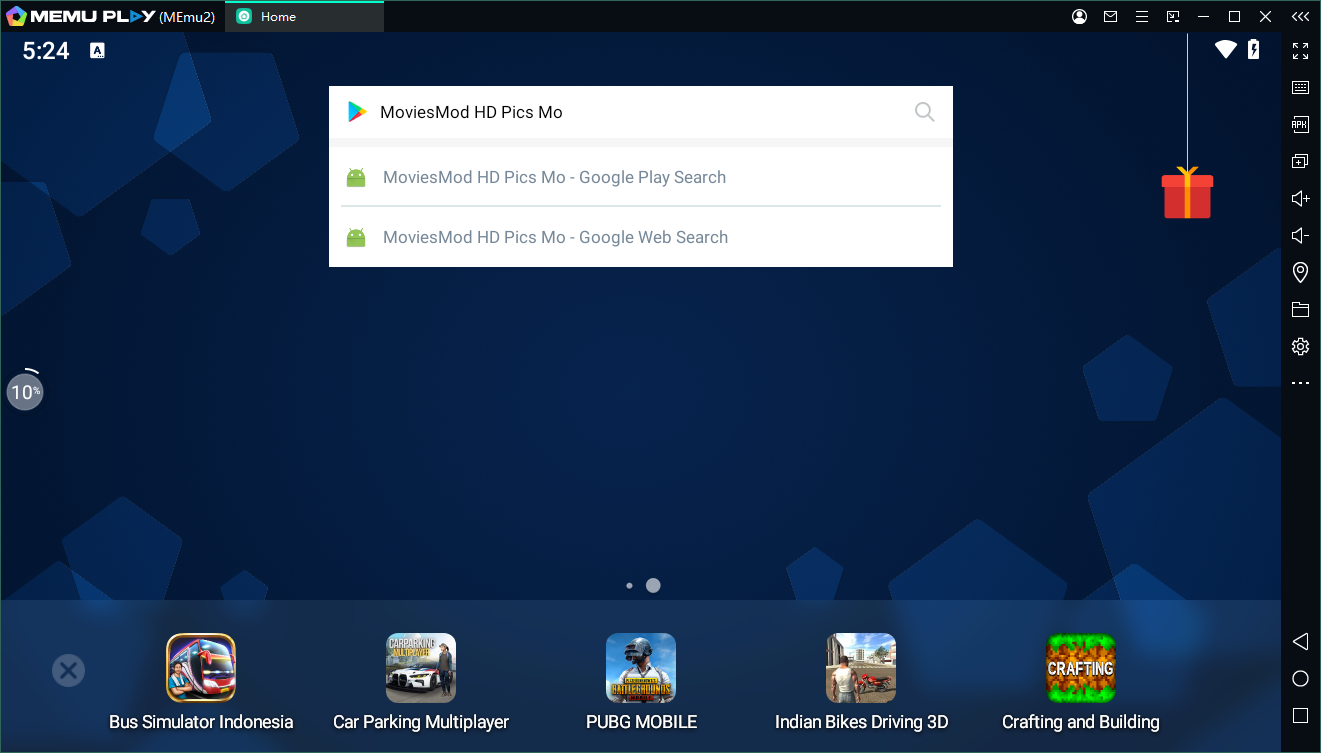Choose MoviesMod HD Pics Mo Google Web Search
This screenshot has height=753, width=1321.
coord(555,238)
